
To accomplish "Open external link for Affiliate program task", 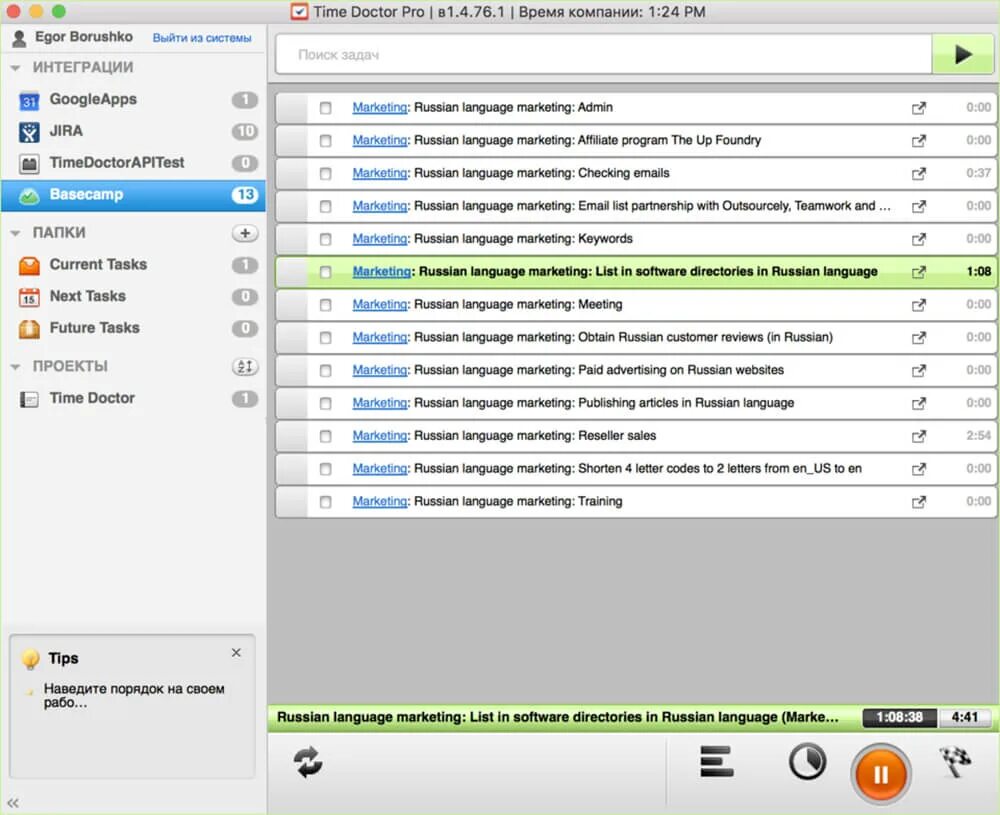I will [x=918, y=140].
